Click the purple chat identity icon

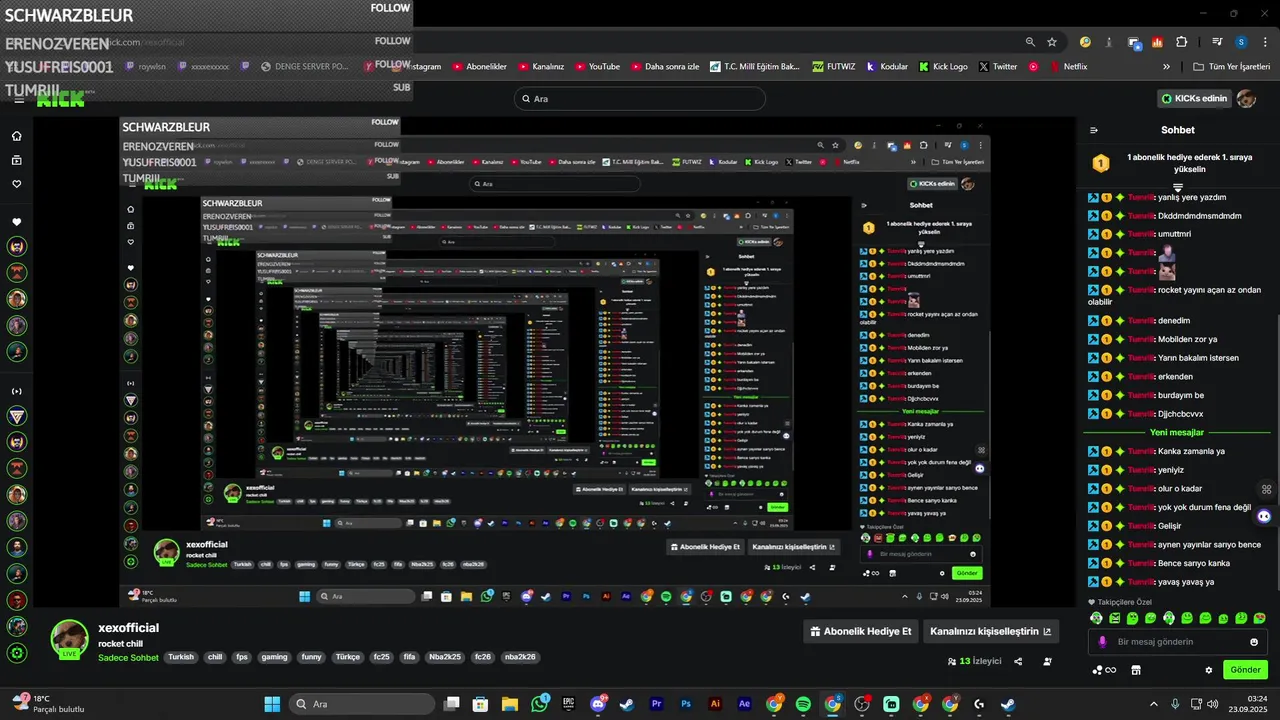point(1102,642)
